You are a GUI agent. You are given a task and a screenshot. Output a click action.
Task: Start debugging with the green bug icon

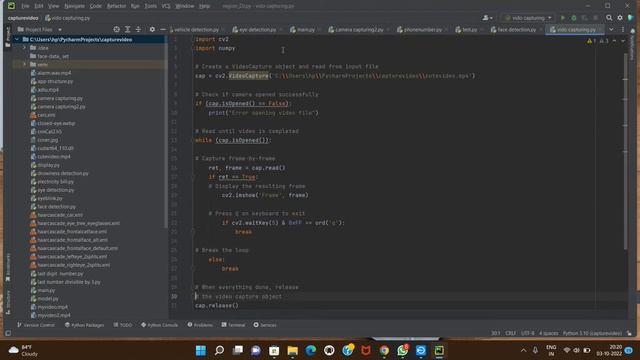tap(574, 18)
